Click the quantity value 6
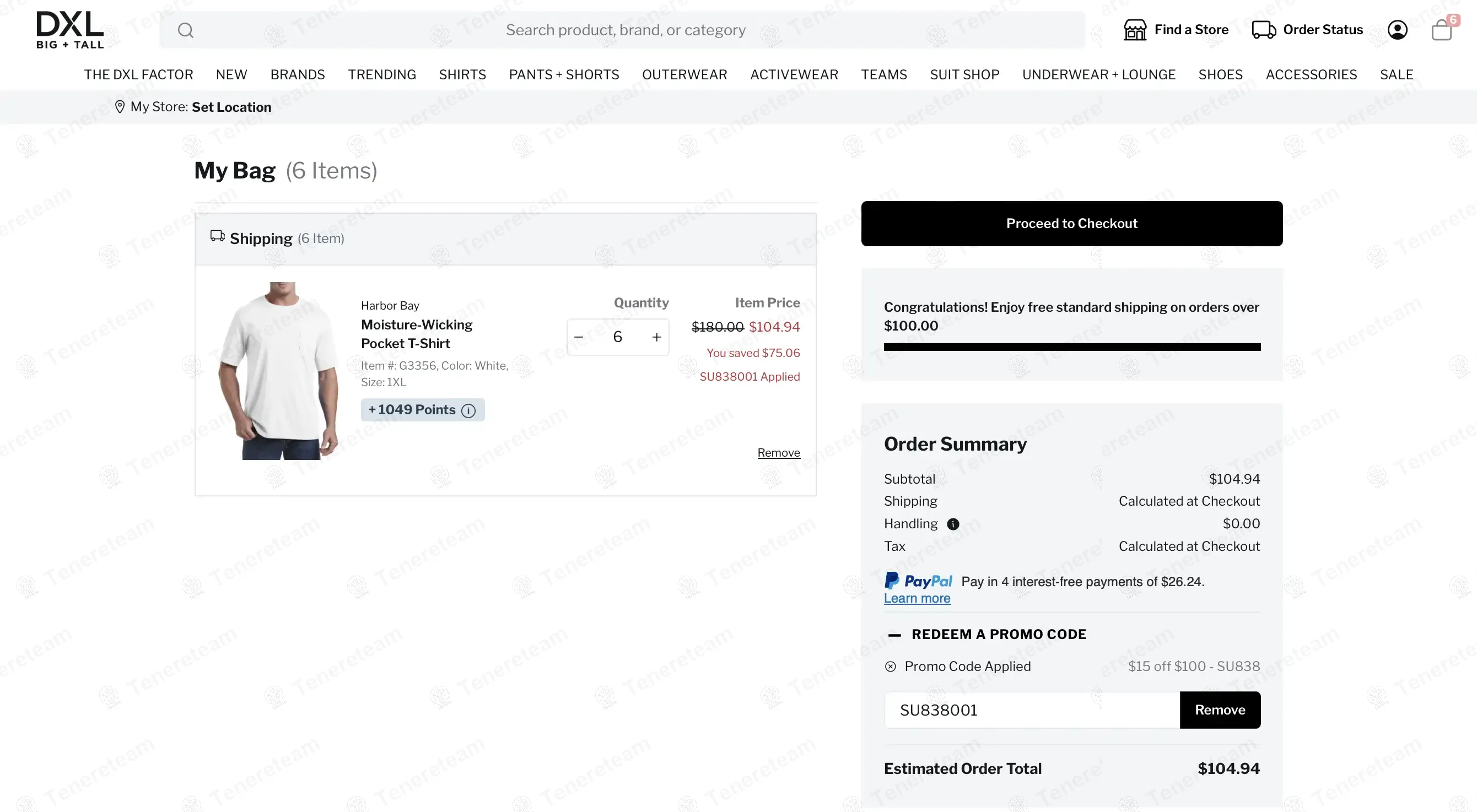Screen dimensions: 1477x812 [617, 337]
